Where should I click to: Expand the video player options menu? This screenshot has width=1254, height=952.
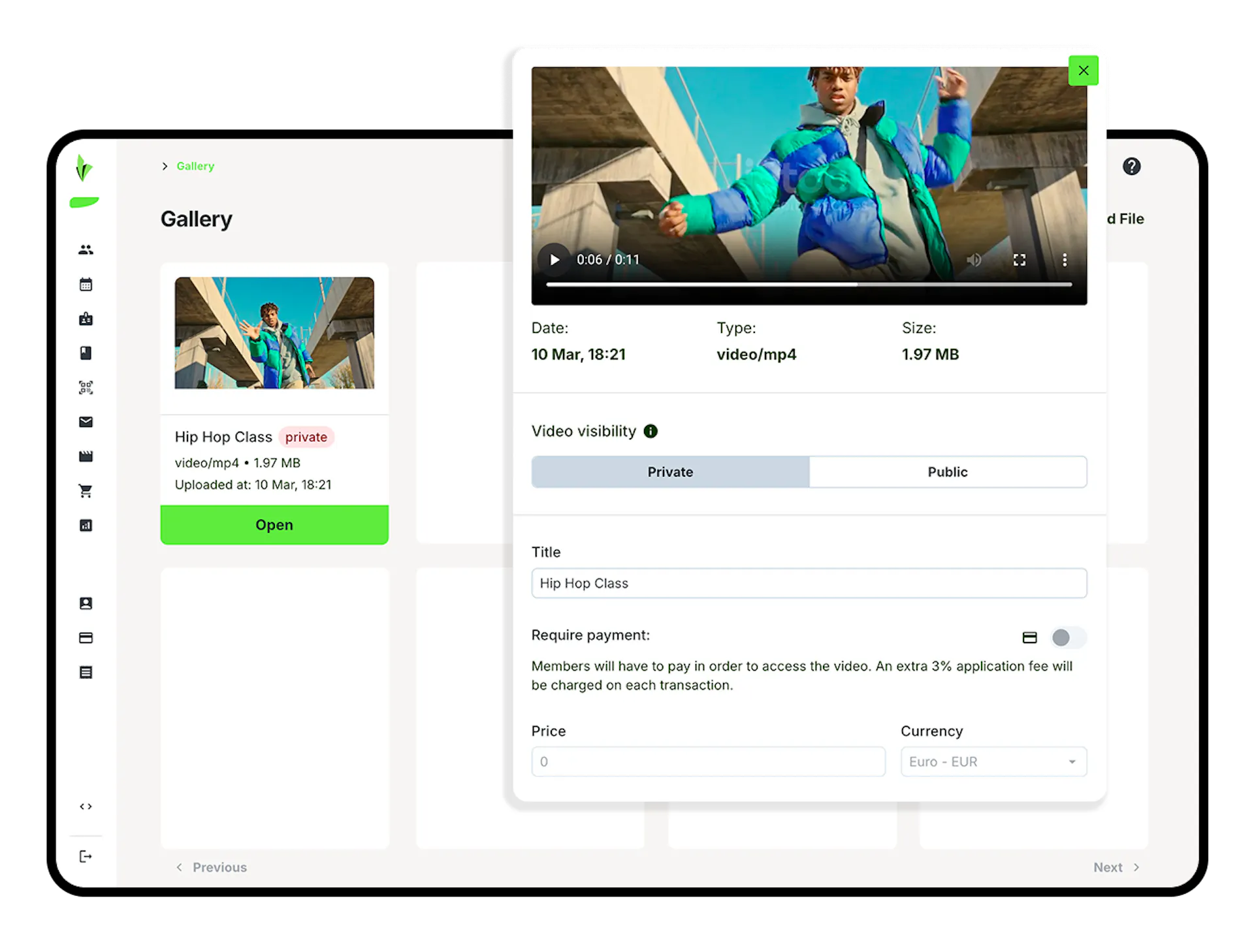pos(1065,259)
